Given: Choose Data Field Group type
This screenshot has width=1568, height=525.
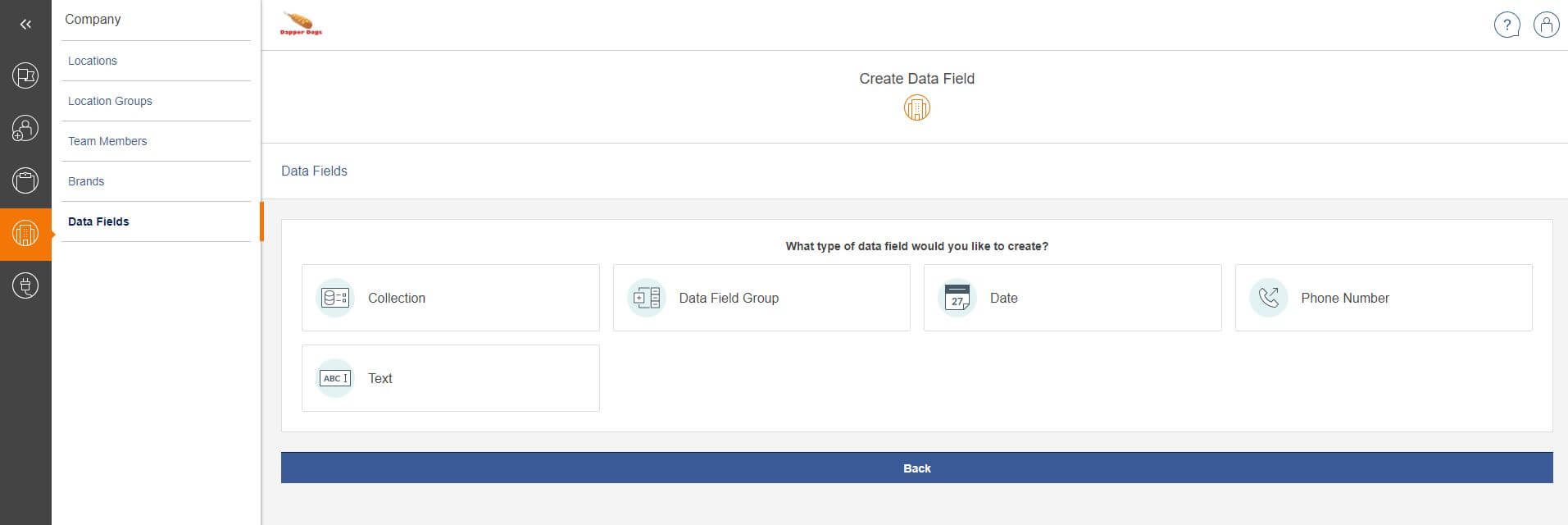Looking at the screenshot, I should click(x=761, y=298).
